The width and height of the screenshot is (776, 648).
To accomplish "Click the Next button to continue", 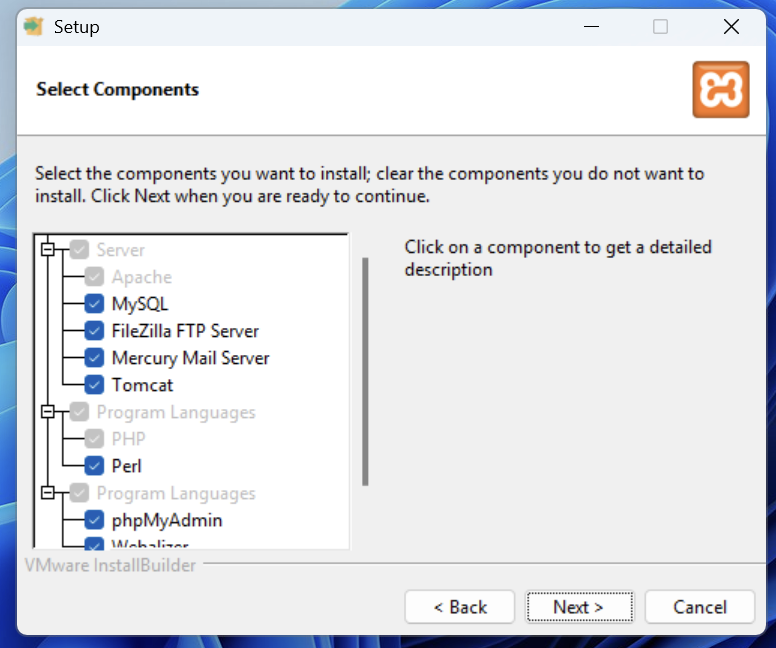I will [578, 607].
